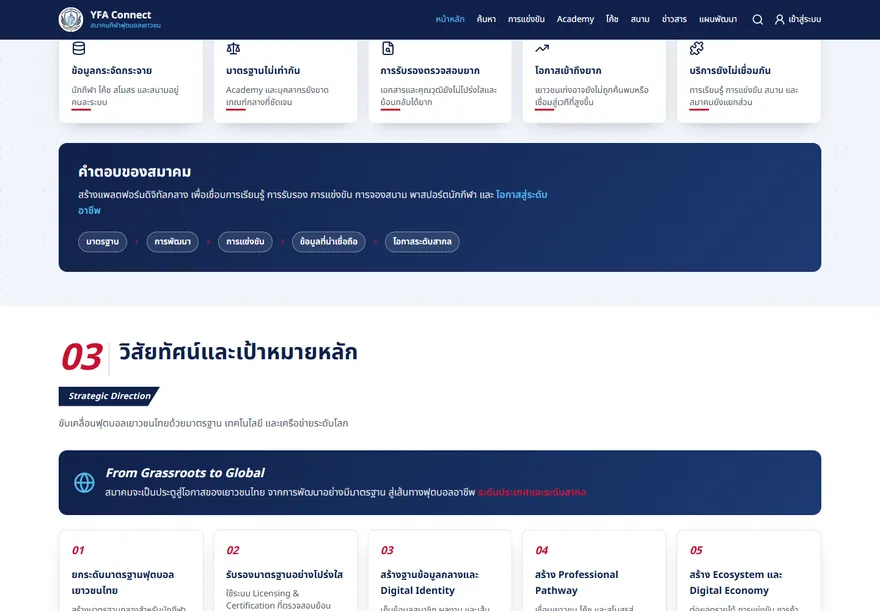The height and width of the screenshot is (611, 880).
Task: Open the ข่าวสาร navigation item
Action: point(674,19)
